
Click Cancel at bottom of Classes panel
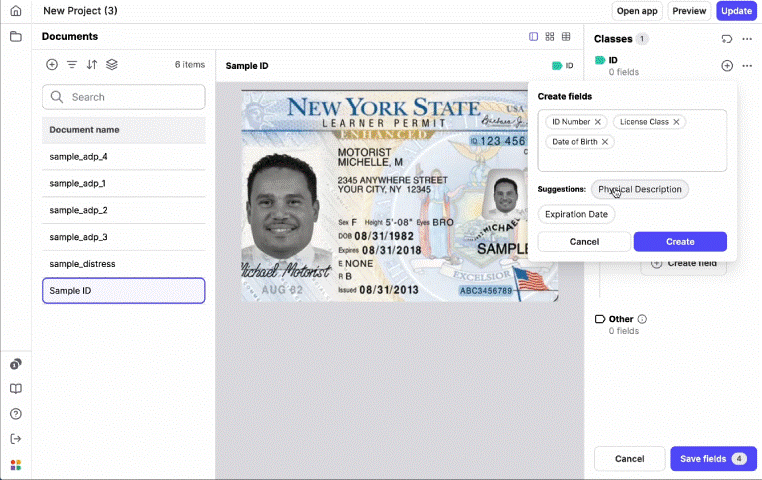[x=629, y=459]
